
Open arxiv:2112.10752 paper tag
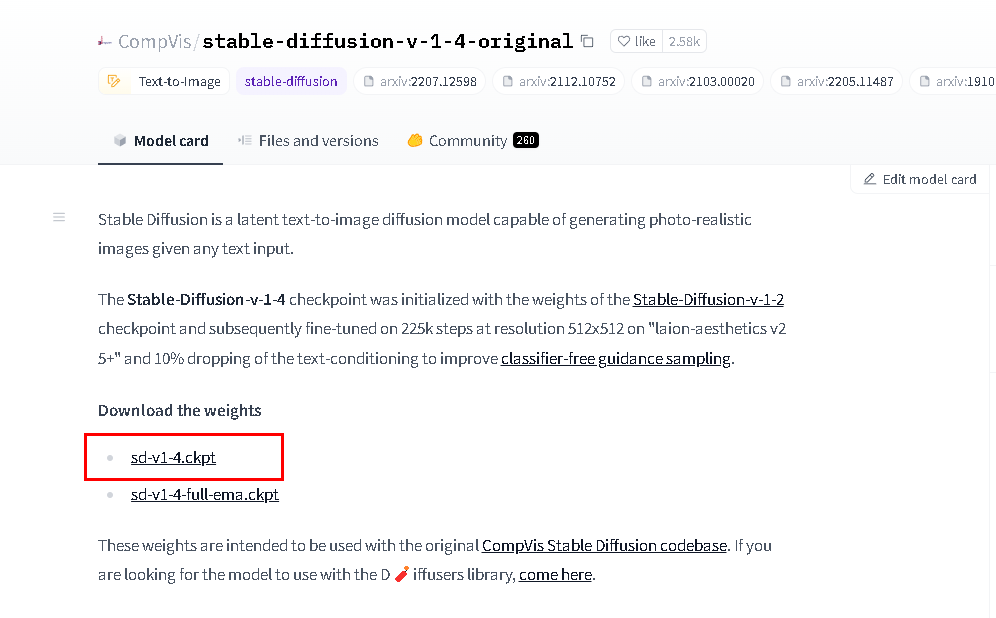(x=559, y=81)
